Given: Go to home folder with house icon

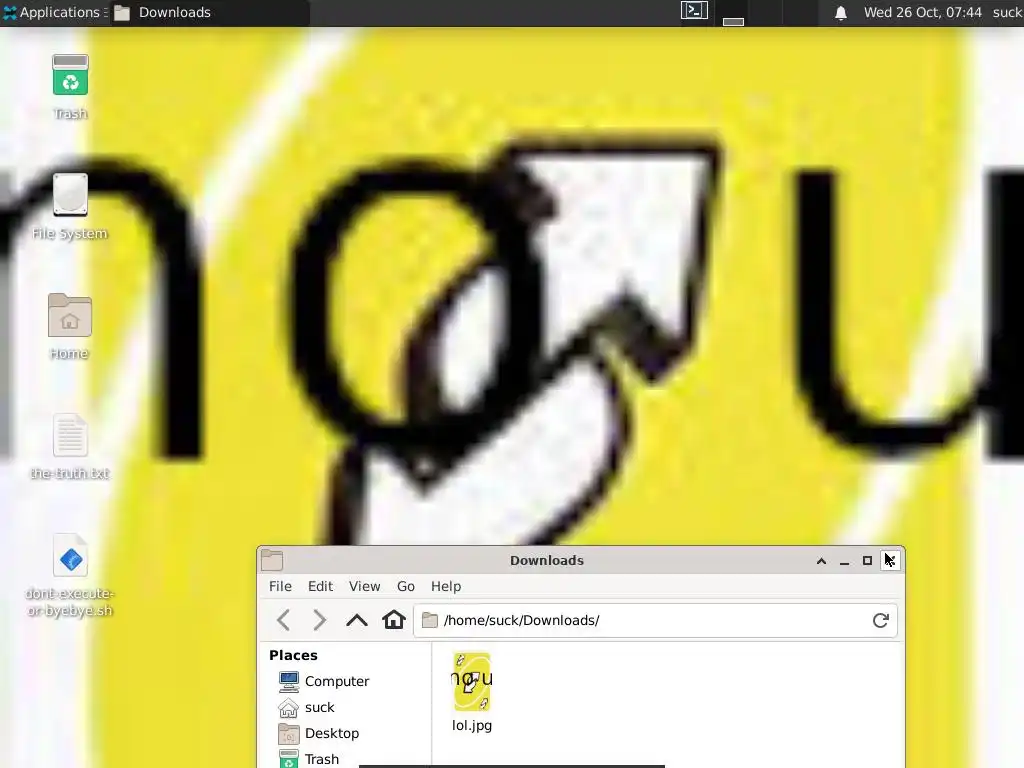Looking at the screenshot, I should pyautogui.click(x=394, y=619).
